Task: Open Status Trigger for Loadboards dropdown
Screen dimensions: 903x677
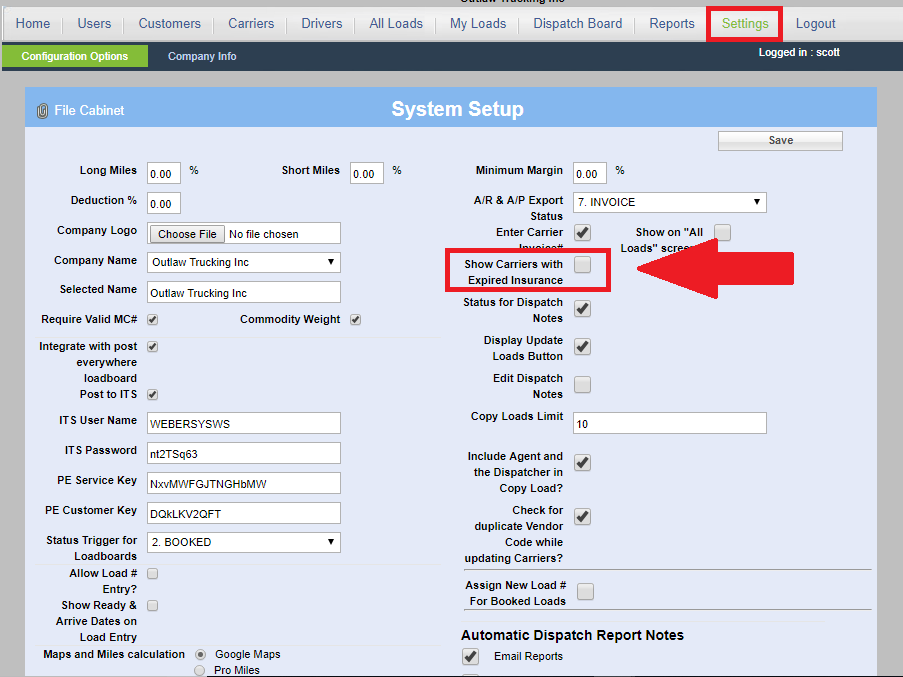Action: 244,542
